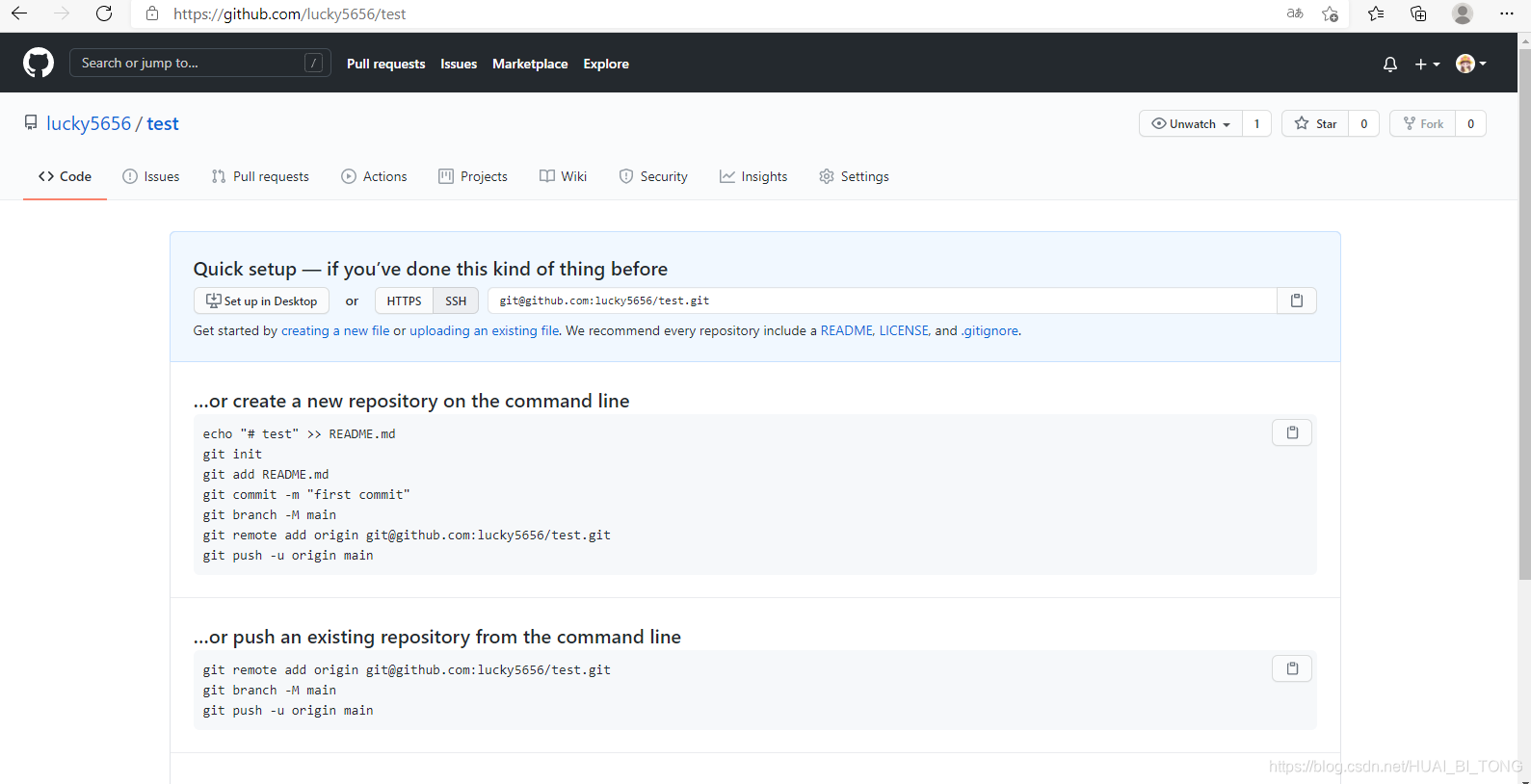This screenshot has width=1531, height=784.
Task: Copy the SSH clone URL to clipboard
Action: [1297, 301]
